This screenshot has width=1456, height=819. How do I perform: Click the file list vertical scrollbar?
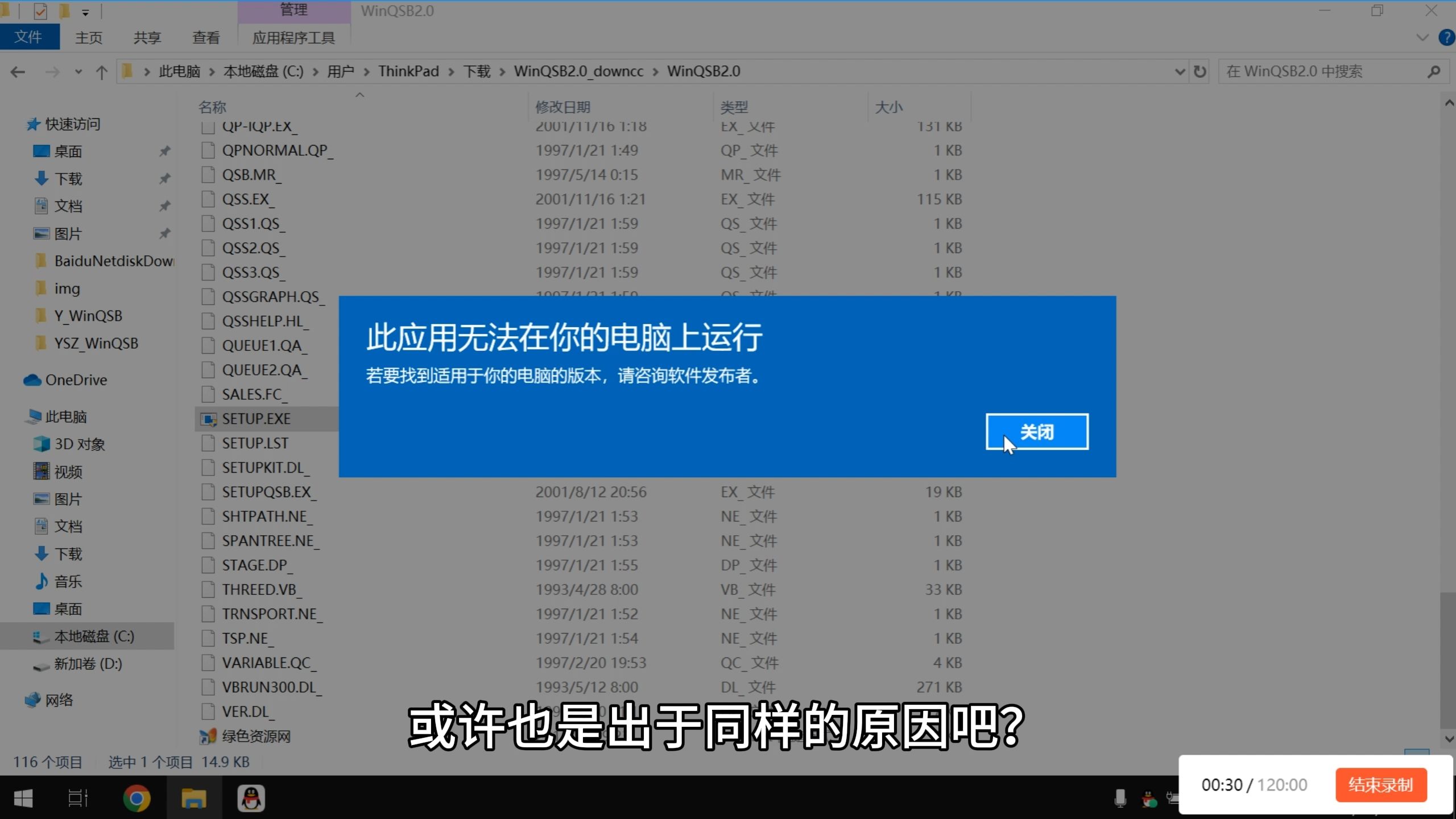coord(1448,660)
